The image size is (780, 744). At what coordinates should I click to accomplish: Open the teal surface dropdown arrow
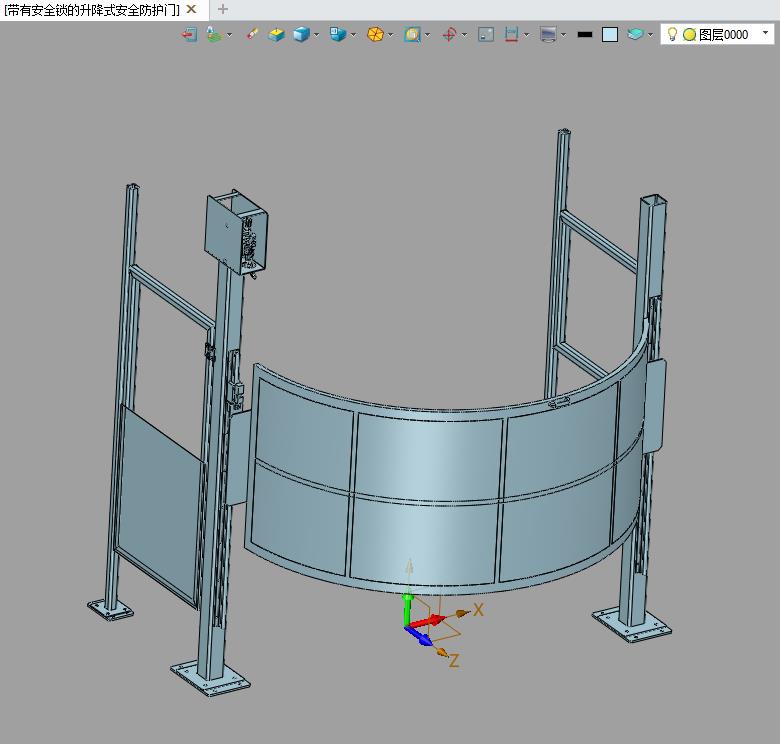650,35
